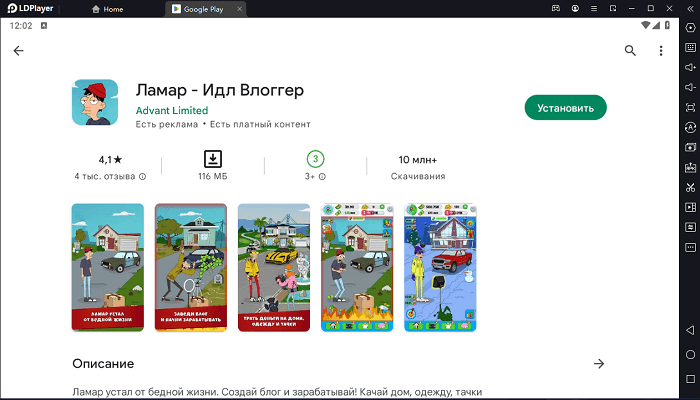This screenshot has height=400, width=700.
Task: Open reviews info icon next to 4 тыс. отзыва
Action: pyautogui.click(x=142, y=177)
